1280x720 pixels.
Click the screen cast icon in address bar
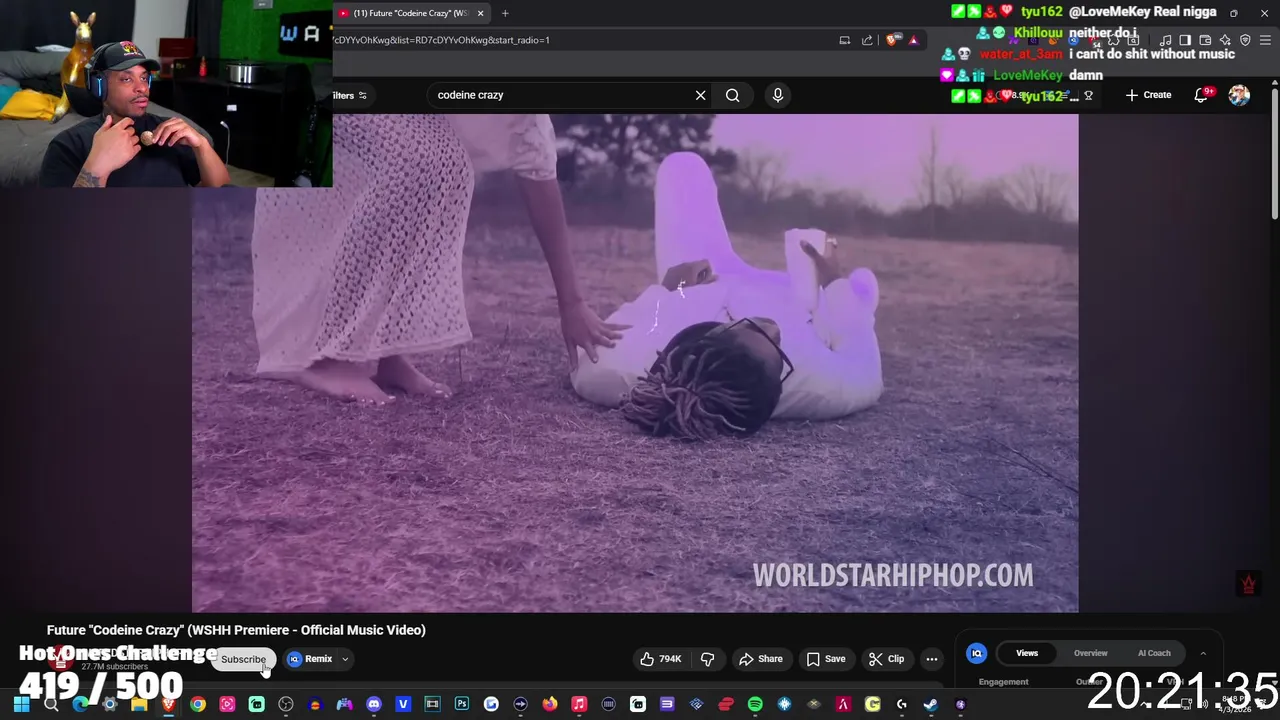pos(845,40)
